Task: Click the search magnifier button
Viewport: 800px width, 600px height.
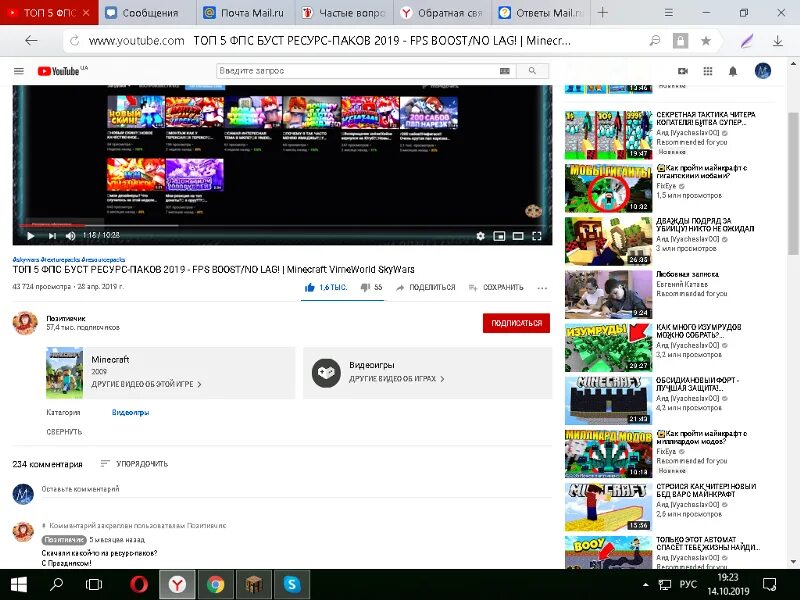Action: 532,71
